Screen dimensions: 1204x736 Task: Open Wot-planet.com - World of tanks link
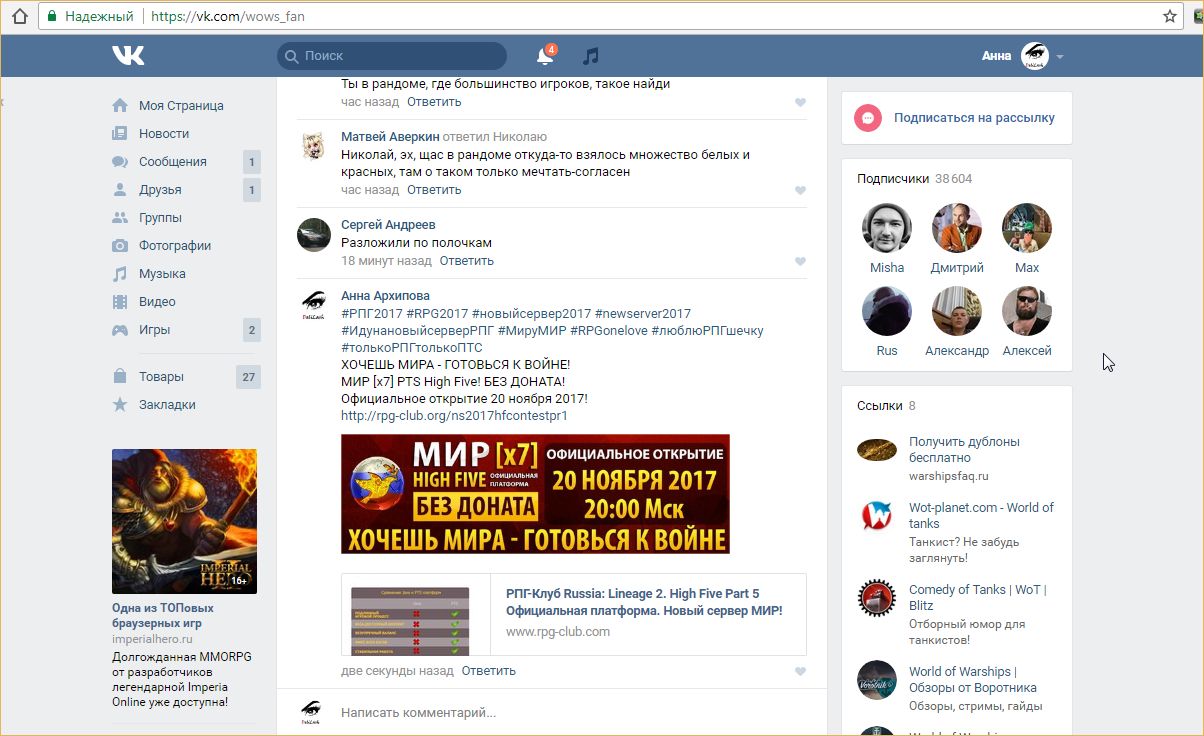pyautogui.click(x=981, y=516)
